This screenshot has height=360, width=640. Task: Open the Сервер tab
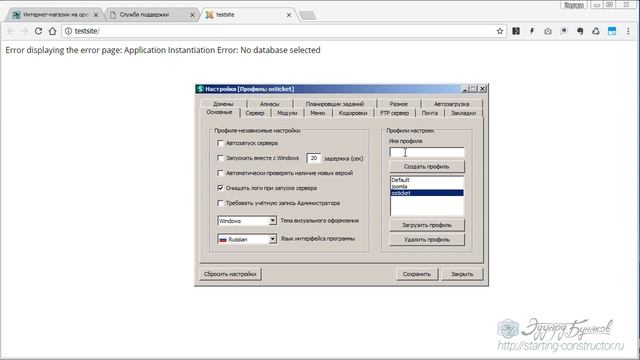point(255,113)
